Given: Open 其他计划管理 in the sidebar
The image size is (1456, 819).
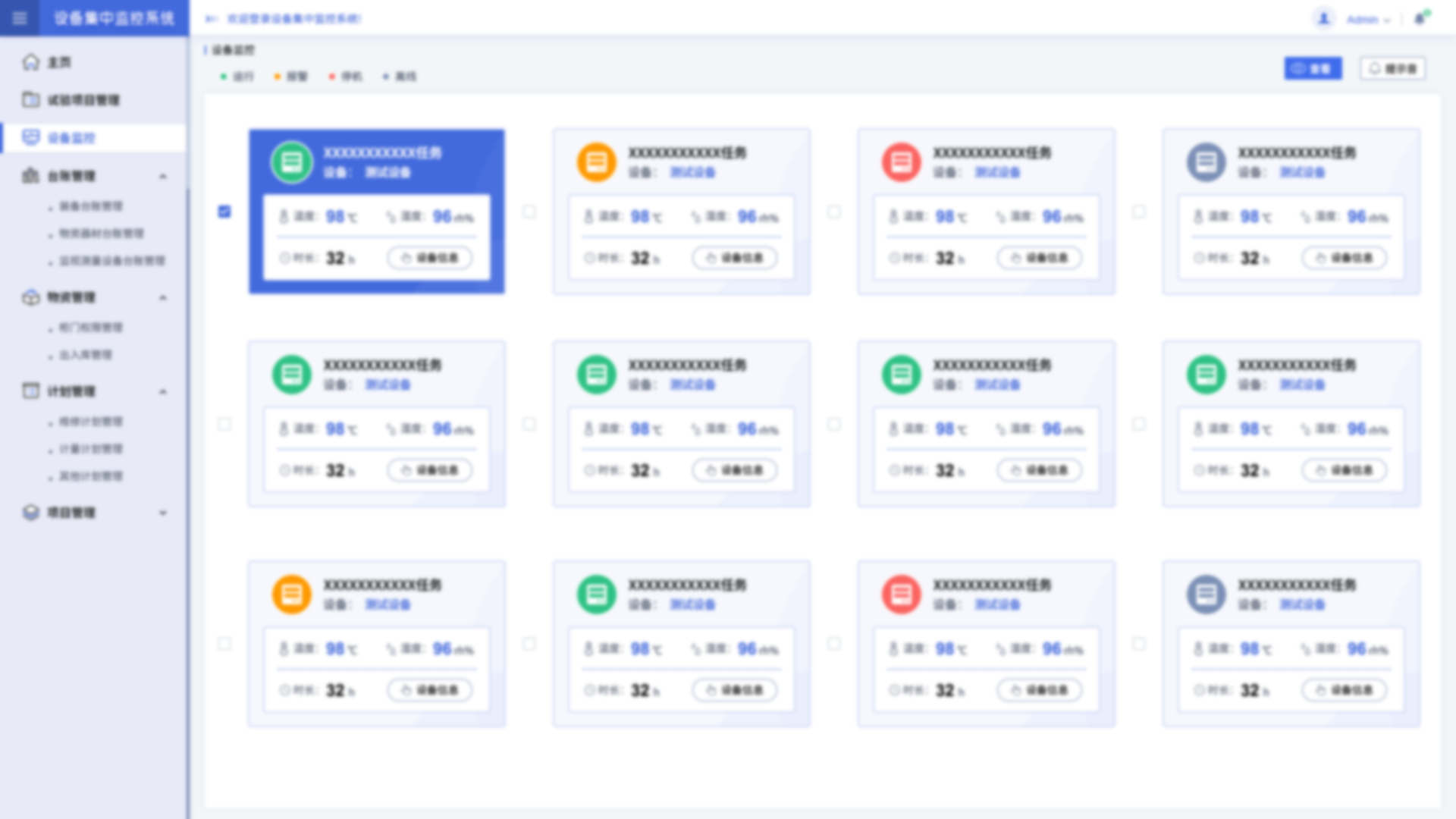Looking at the screenshot, I should coord(91,476).
